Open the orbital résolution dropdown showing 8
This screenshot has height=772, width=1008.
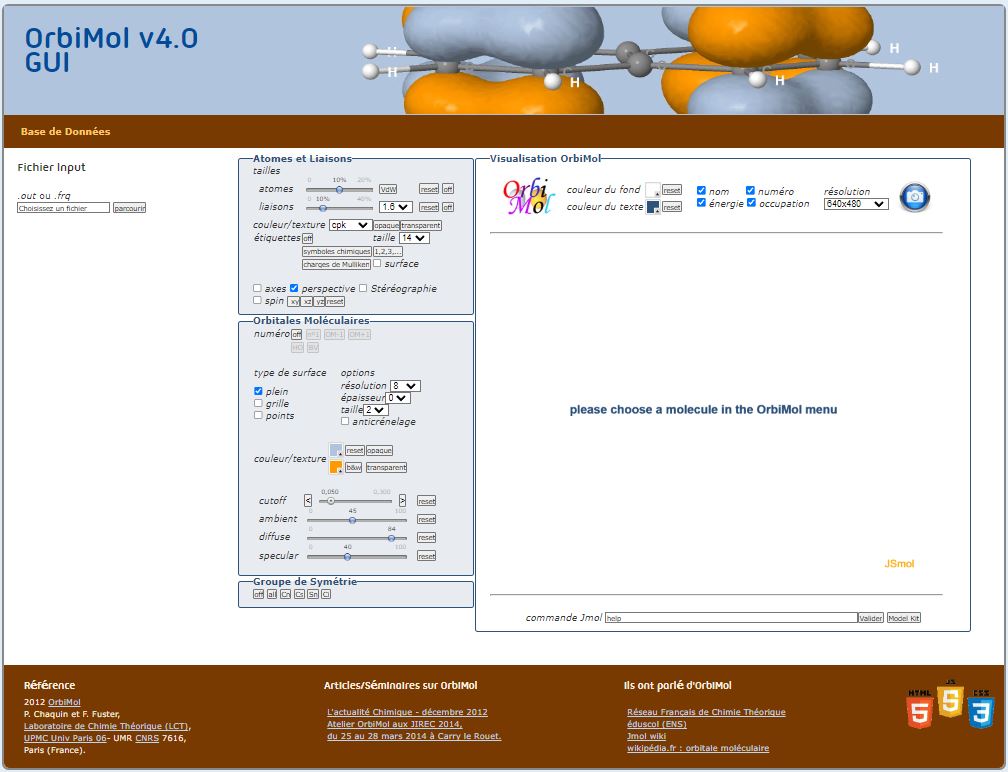tap(405, 386)
